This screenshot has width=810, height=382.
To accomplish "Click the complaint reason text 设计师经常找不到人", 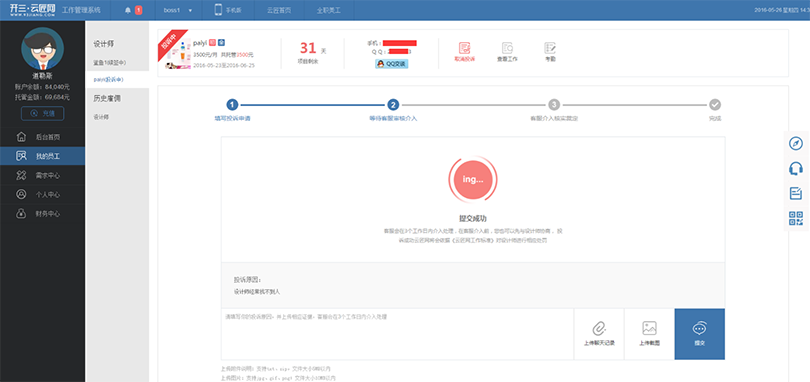I will click(x=257, y=292).
